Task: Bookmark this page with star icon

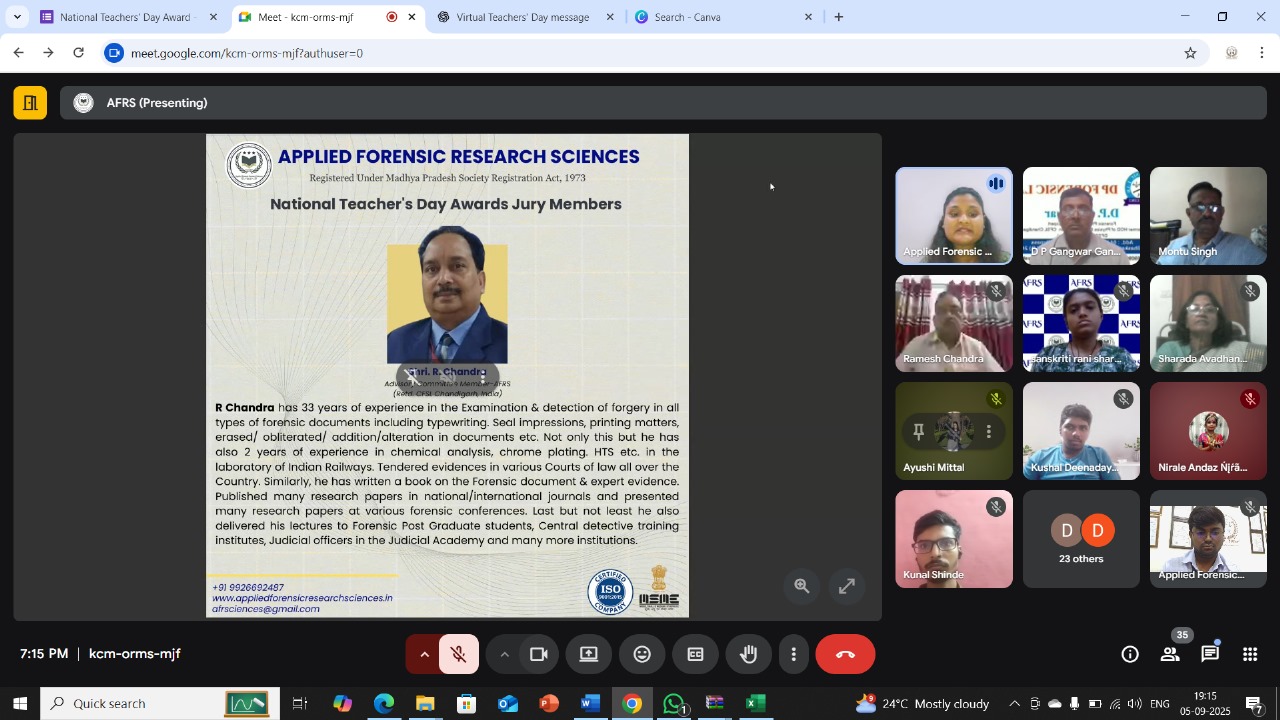Action: pos(1190,53)
